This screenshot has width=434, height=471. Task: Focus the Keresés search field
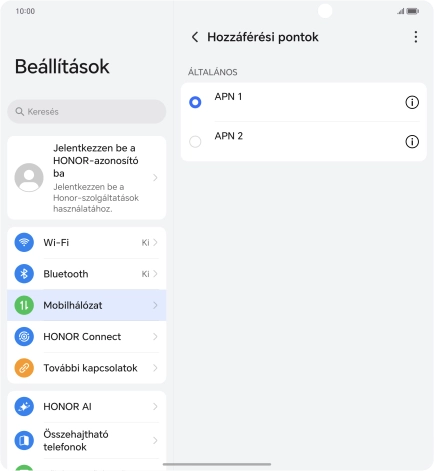(x=87, y=112)
